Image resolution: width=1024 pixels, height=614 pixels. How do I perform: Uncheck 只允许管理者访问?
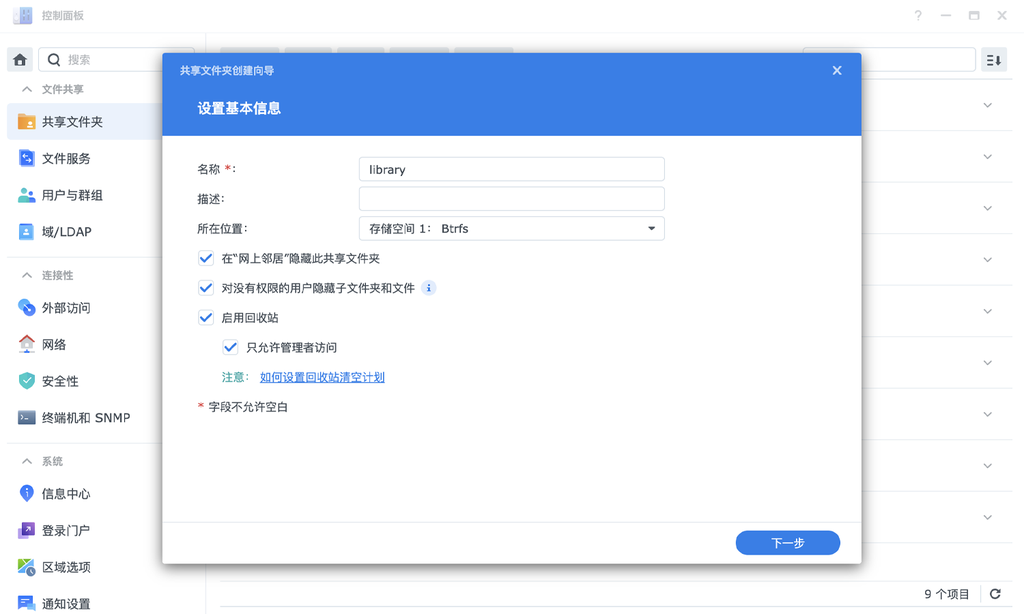[x=230, y=347]
